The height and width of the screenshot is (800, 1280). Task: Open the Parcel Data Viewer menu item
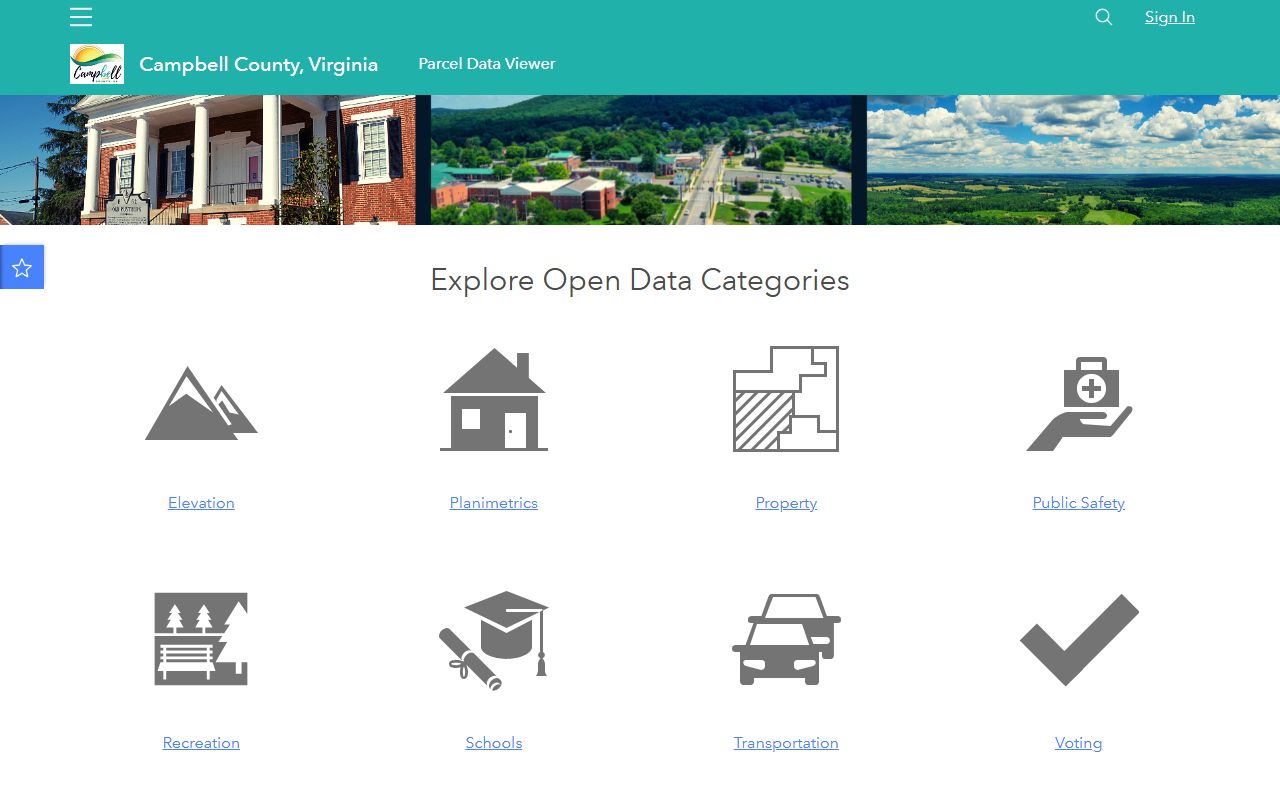click(487, 64)
